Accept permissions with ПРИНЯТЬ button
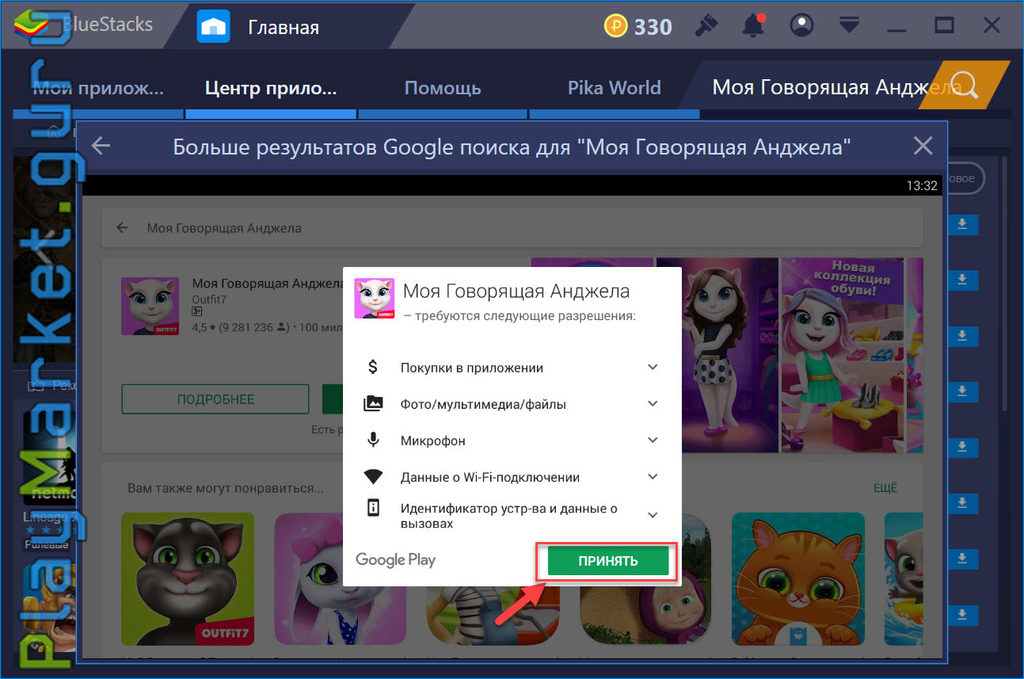Viewport: 1024px width, 679px height. coord(608,561)
